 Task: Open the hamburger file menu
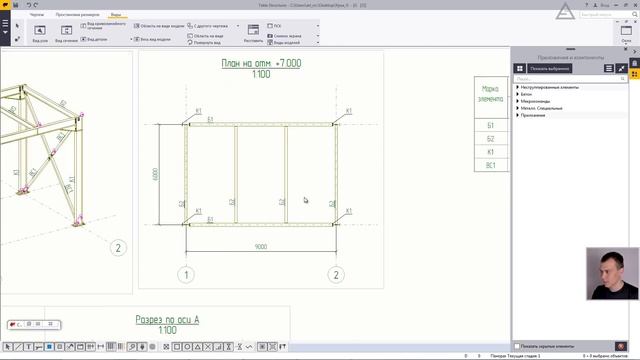(x=5, y=27)
